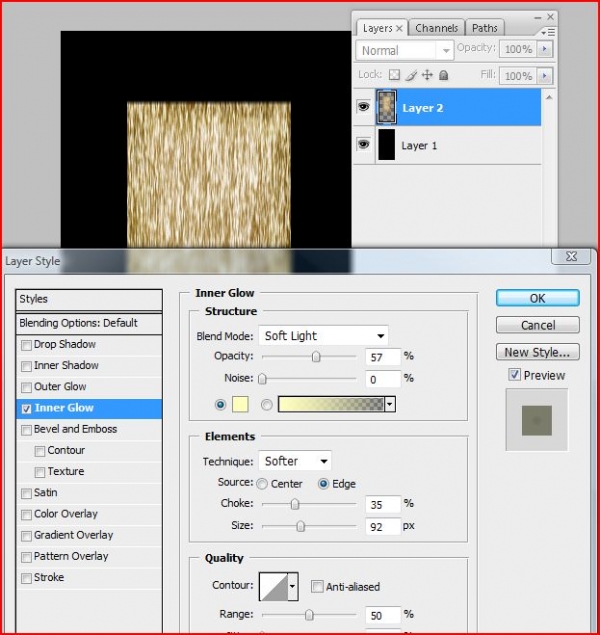Enable the Pattern Overlay checkbox
The width and height of the screenshot is (600, 635).
pos(26,557)
